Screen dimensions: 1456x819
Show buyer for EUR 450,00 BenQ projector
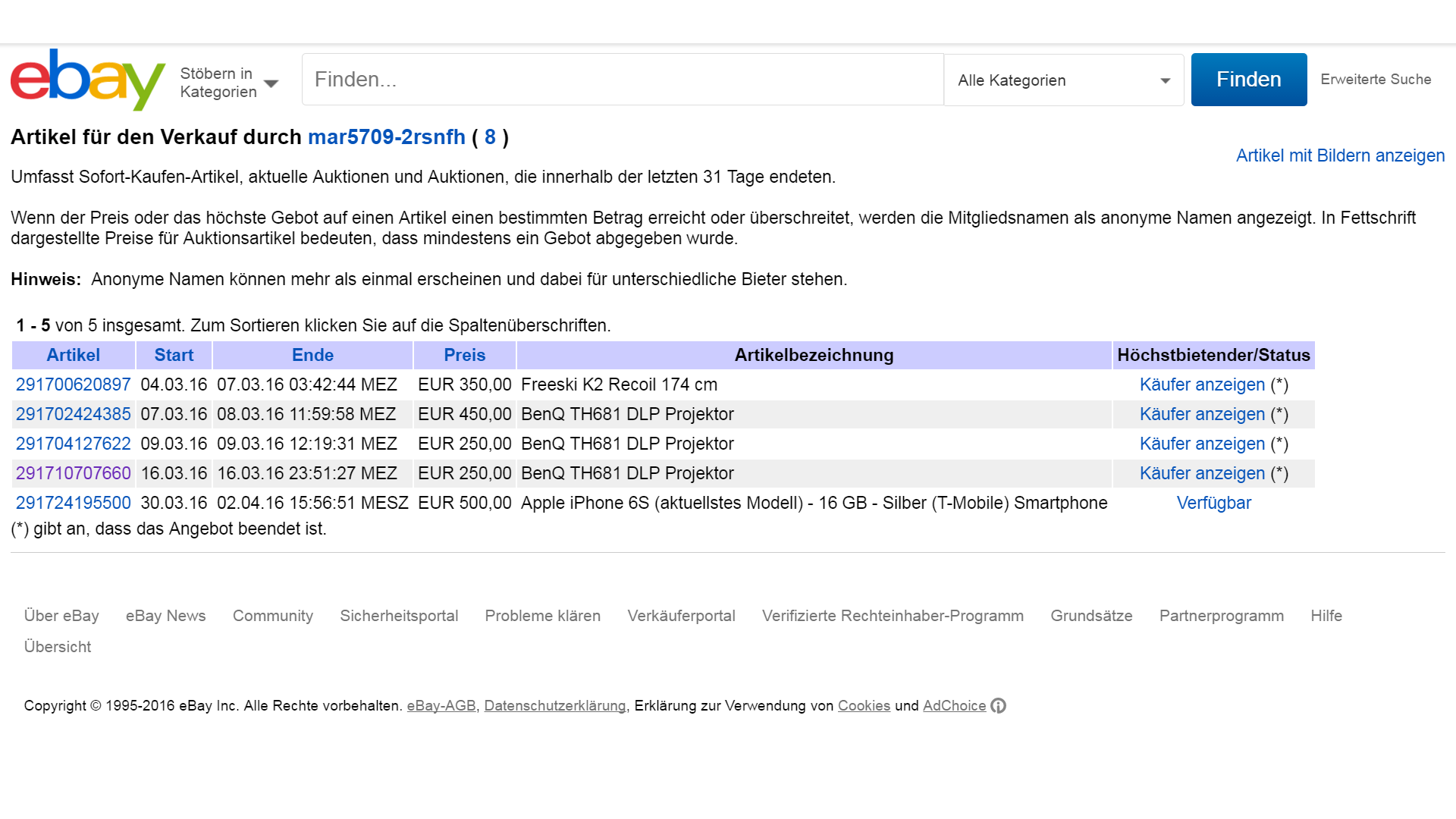coord(1202,414)
